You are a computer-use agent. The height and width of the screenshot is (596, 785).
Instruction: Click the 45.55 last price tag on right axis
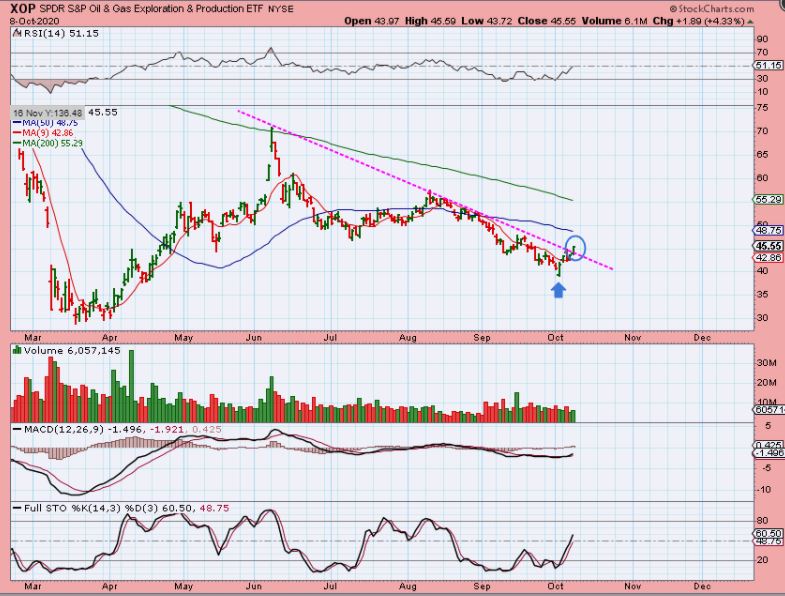pos(768,246)
